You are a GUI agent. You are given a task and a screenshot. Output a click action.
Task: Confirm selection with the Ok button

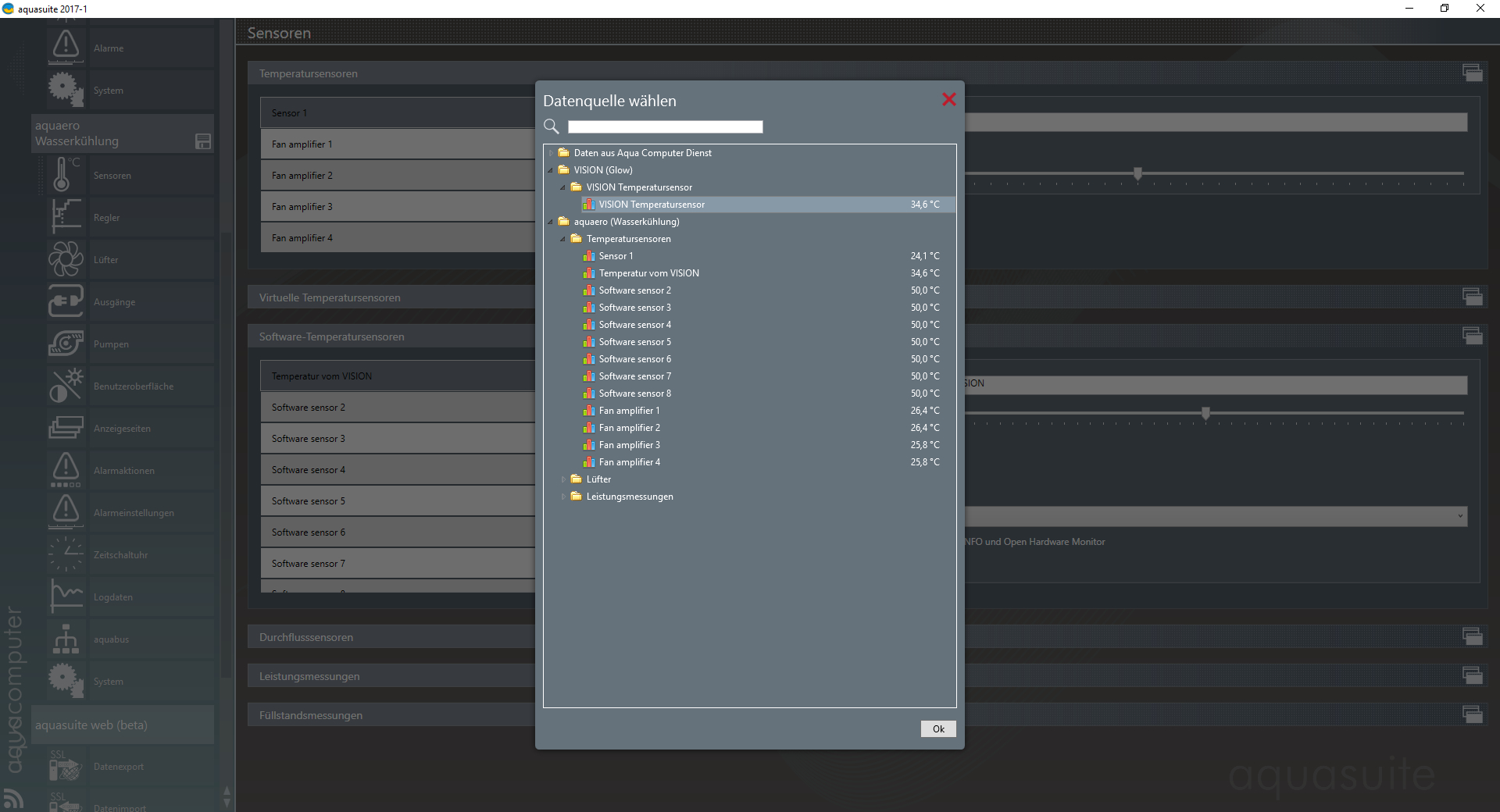click(938, 728)
